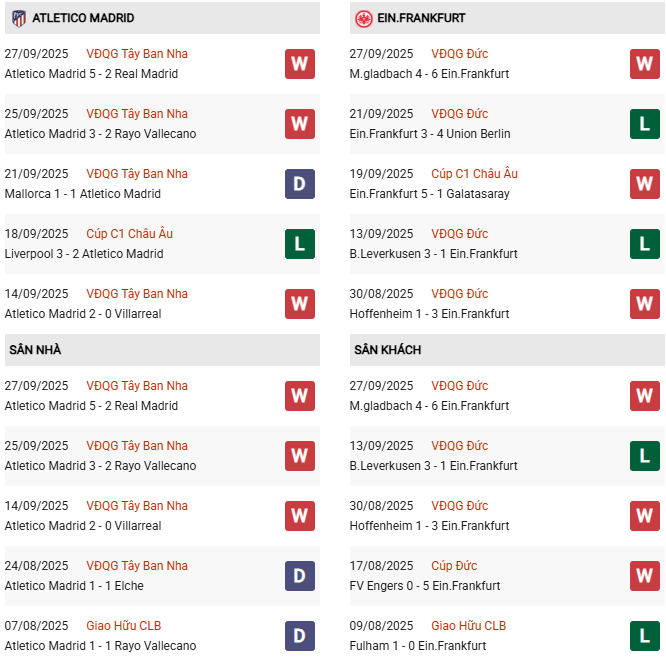Open Cúp C1 Châu Âu link above Liverpool match
The width and height of the screenshot is (666, 659).
click(x=129, y=234)
